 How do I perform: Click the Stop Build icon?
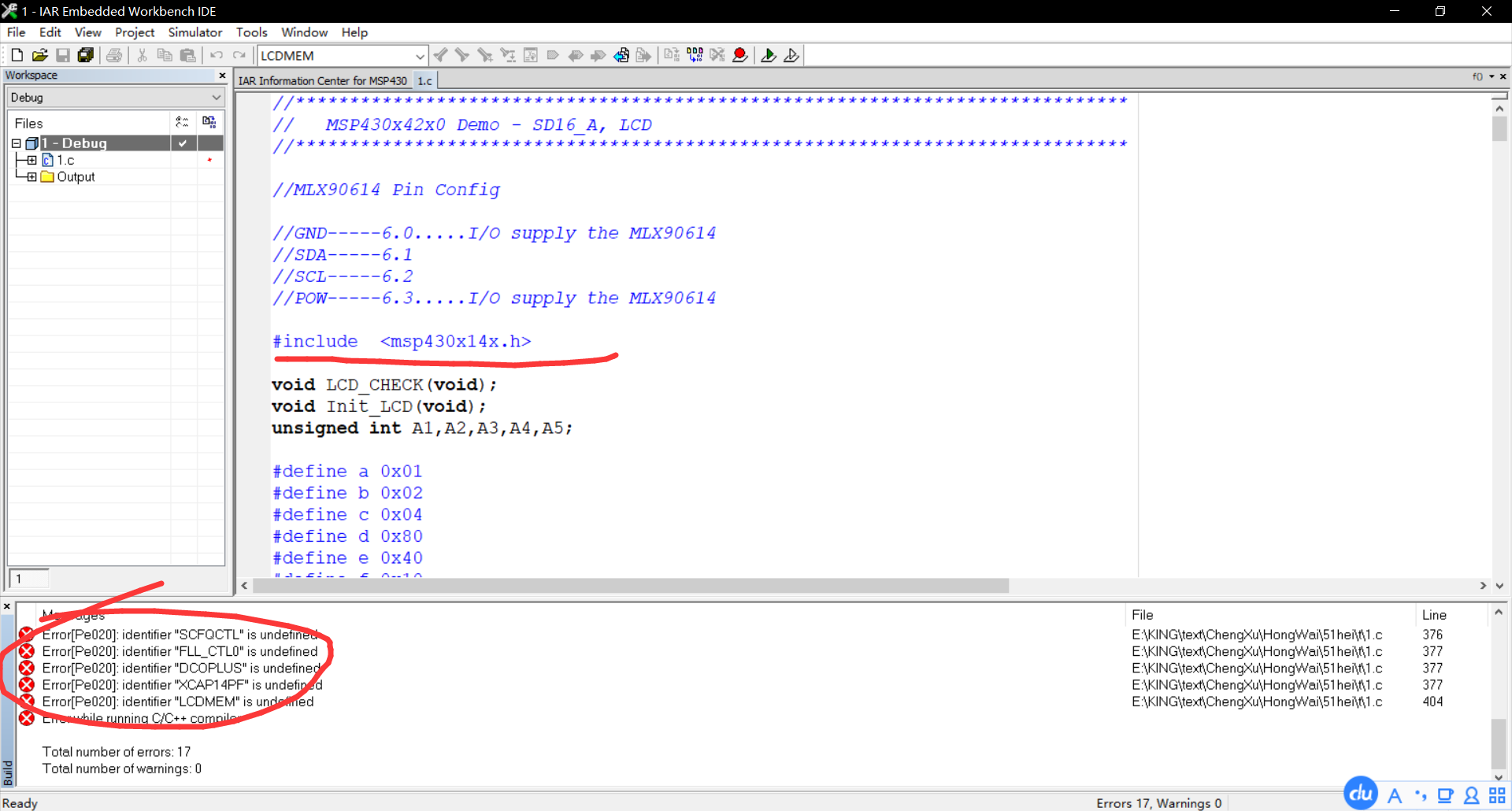coord(717,55)
